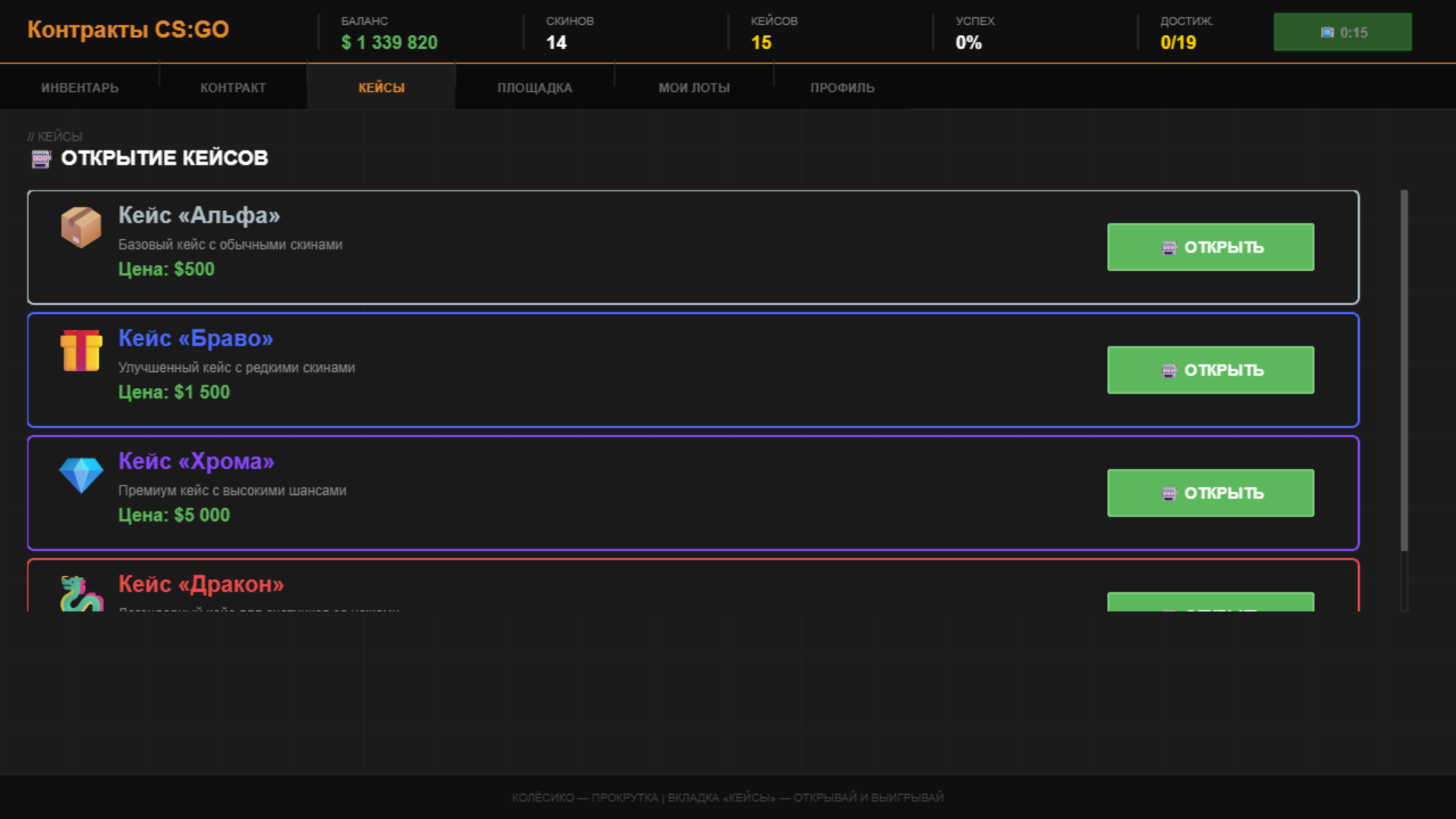Click the gift box icon for Кейс «Браво»
This screenshot has width=1456, height=819.
coord(81,350)
